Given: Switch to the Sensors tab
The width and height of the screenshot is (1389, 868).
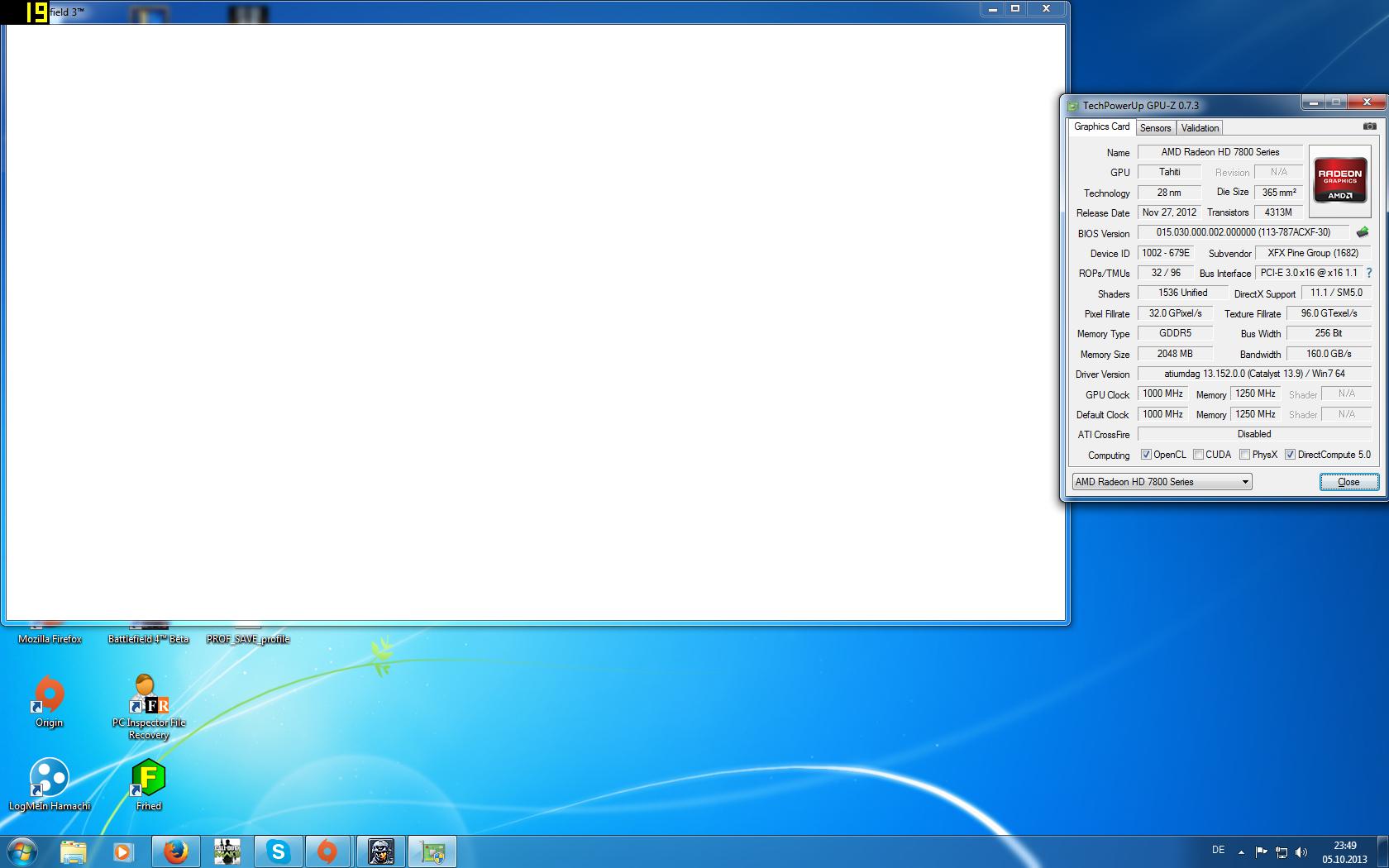Looking at the screenshot, I should point(1155,128).
